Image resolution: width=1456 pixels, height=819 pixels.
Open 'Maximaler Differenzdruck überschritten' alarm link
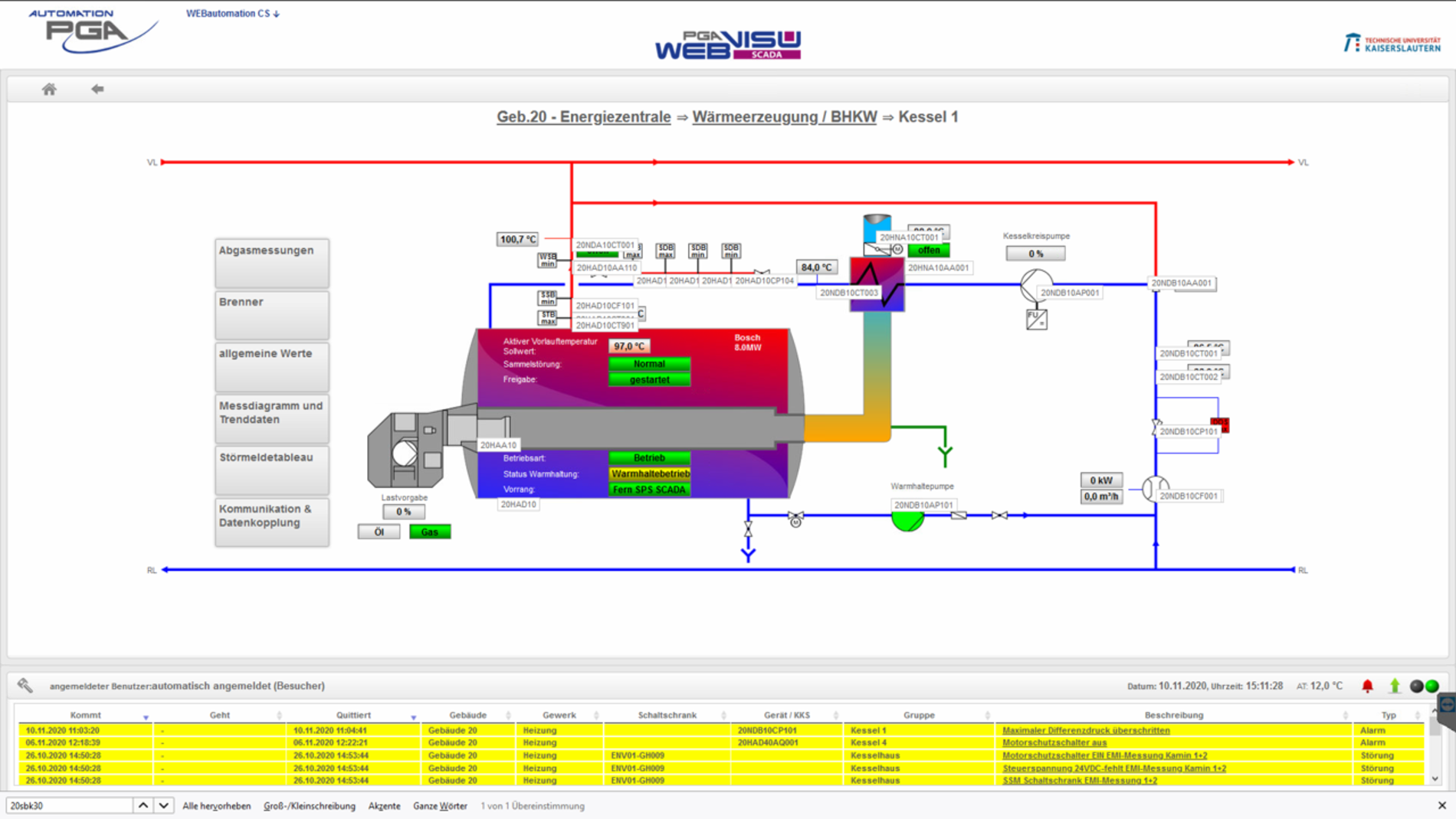click(1085, 730)
